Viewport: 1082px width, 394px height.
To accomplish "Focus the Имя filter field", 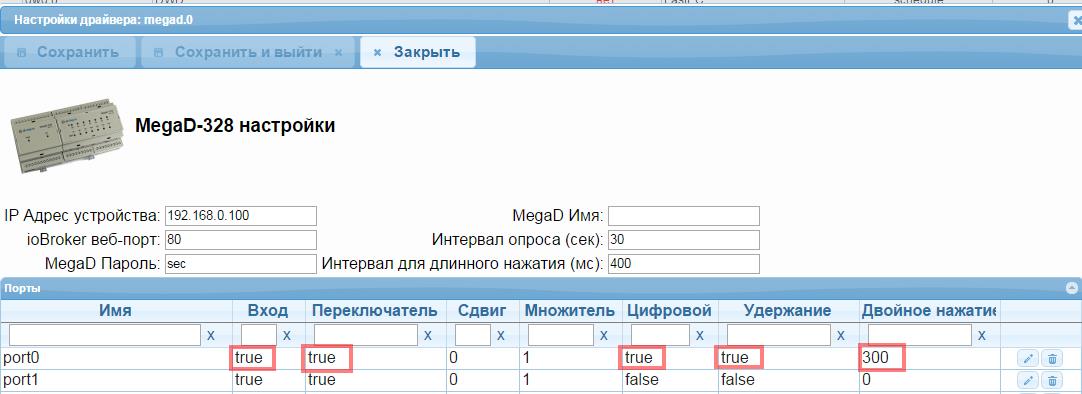I will (x=105, y=335).
